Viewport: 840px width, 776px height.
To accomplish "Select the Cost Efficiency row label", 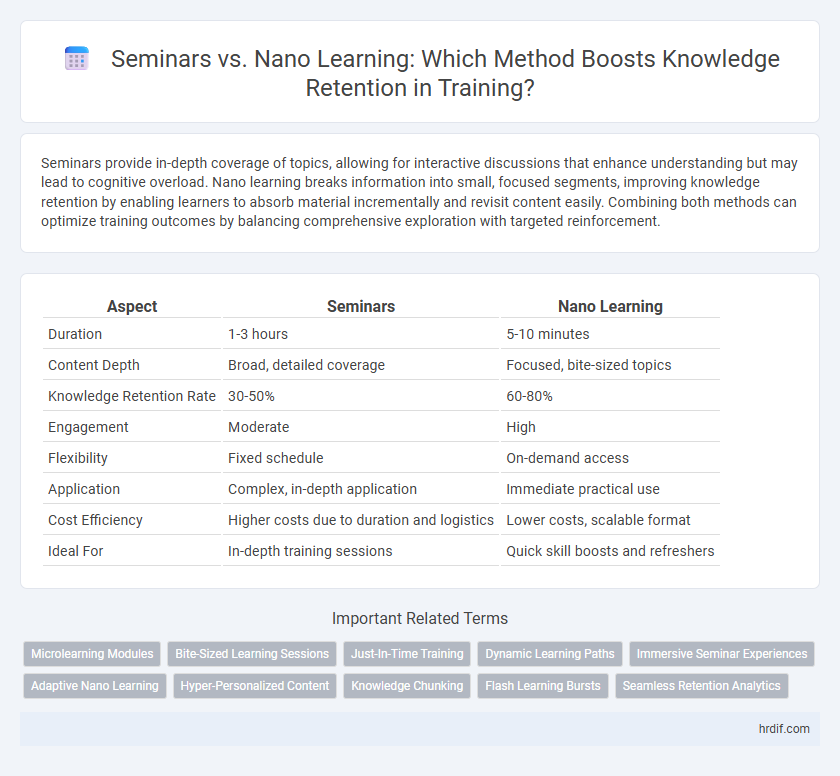I will pos(95,521).
